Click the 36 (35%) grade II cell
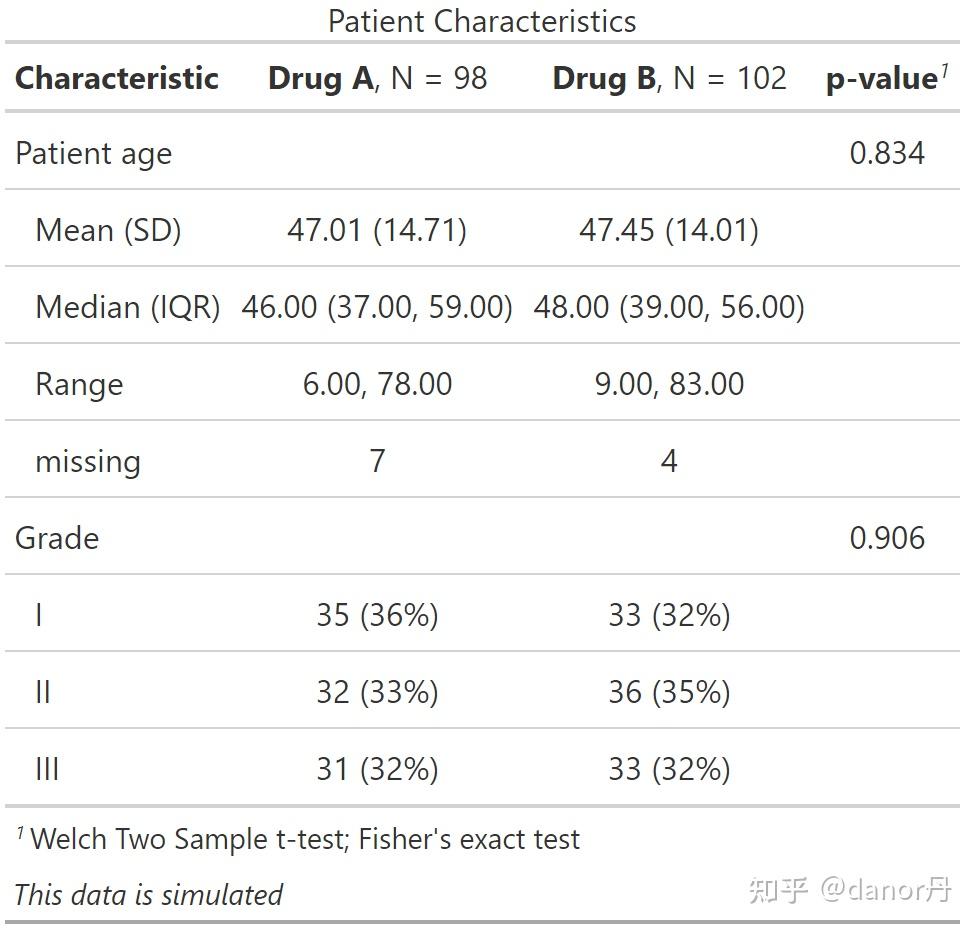This screenshot has width=977, height=930. (x=669, y=692)
